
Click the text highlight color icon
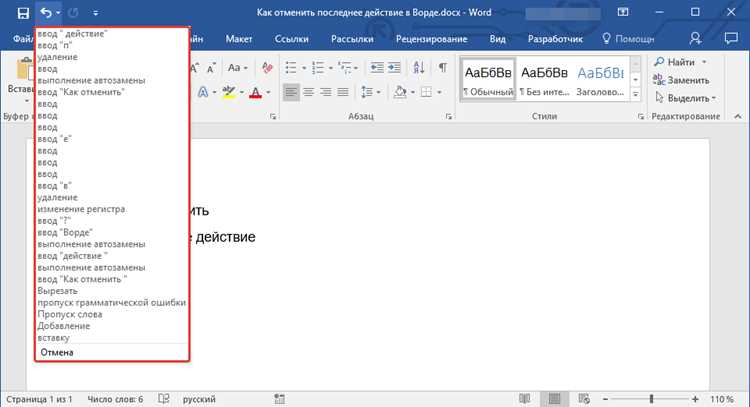click(x=229, y=92)
